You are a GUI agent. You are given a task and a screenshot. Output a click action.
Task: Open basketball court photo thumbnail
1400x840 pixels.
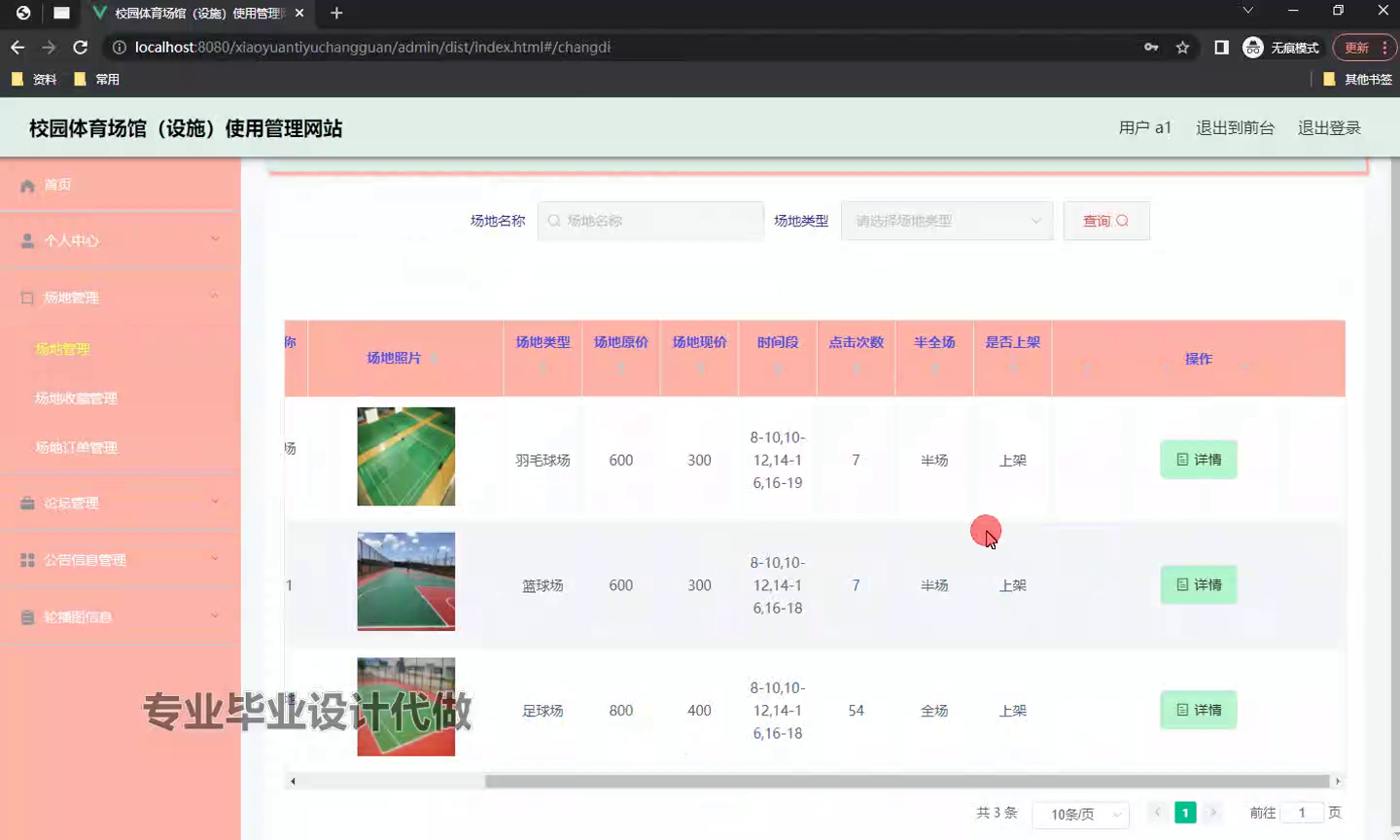405,581
